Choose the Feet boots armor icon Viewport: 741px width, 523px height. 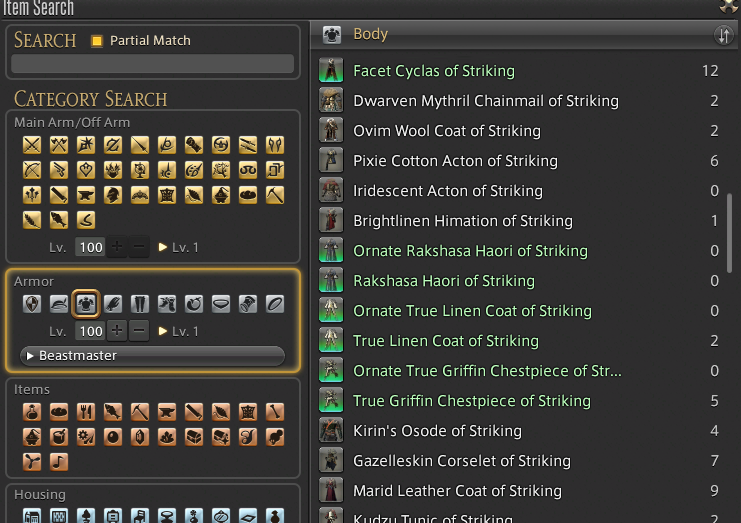click(167, 304)
